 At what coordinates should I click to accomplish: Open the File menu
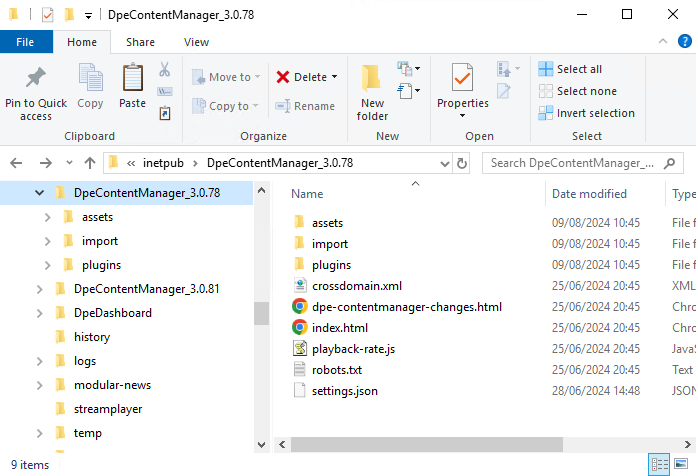tap(26, 42)
